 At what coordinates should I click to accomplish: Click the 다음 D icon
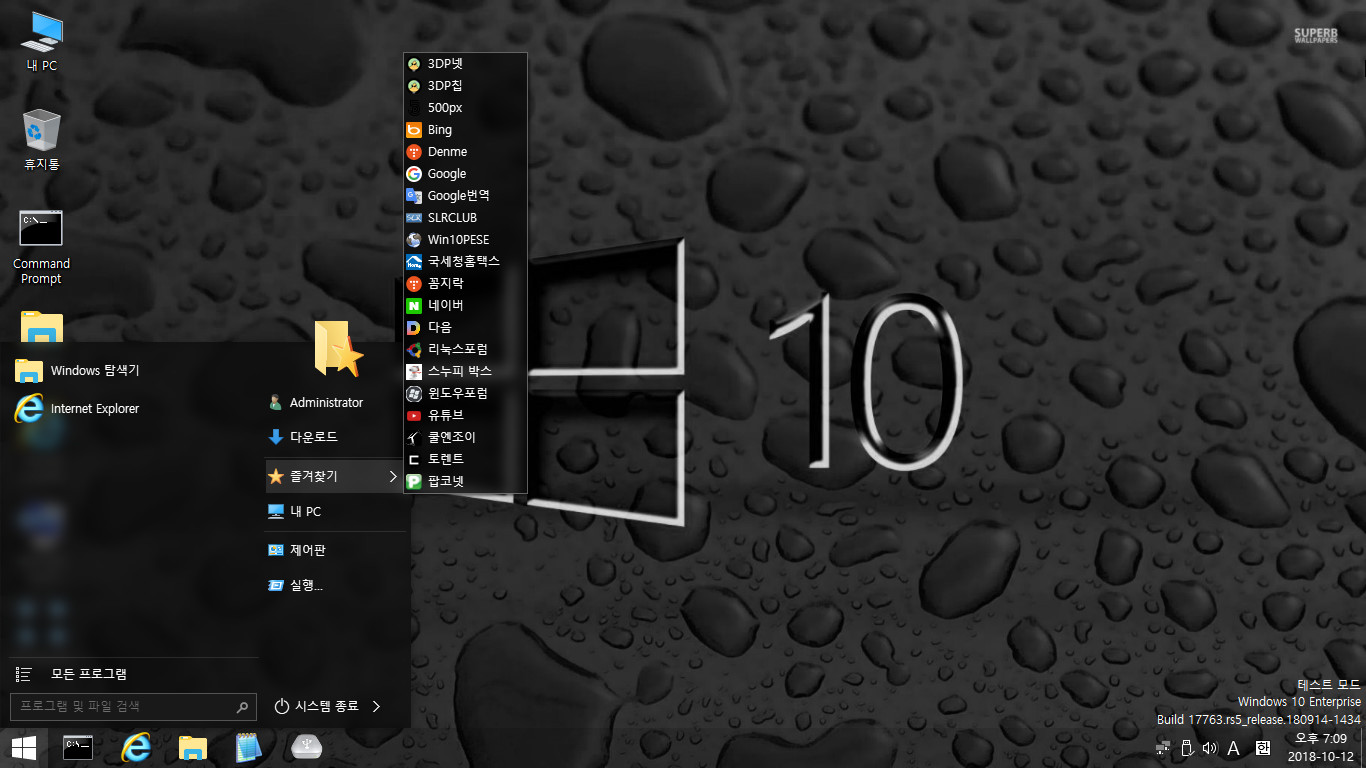pos(414,328)
